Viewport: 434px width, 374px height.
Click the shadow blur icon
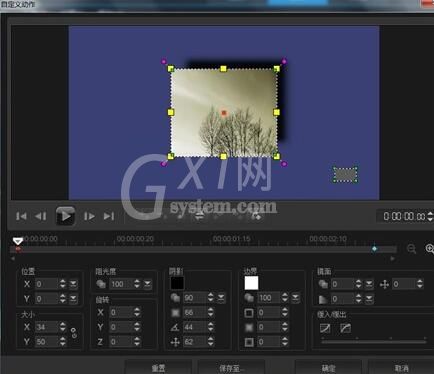tap(175, 313)
